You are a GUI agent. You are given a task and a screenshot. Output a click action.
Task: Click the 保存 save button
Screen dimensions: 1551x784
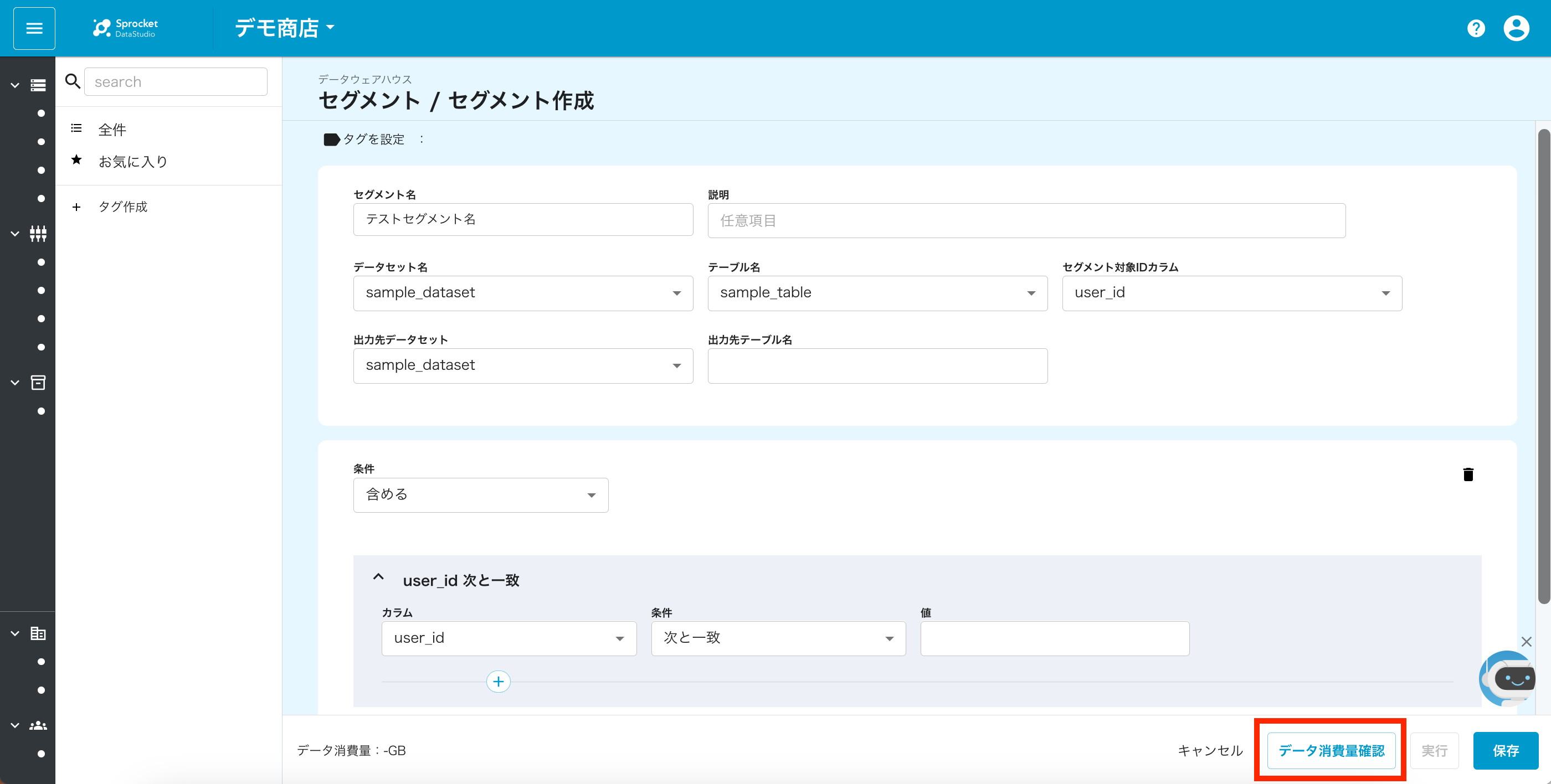1504,750
